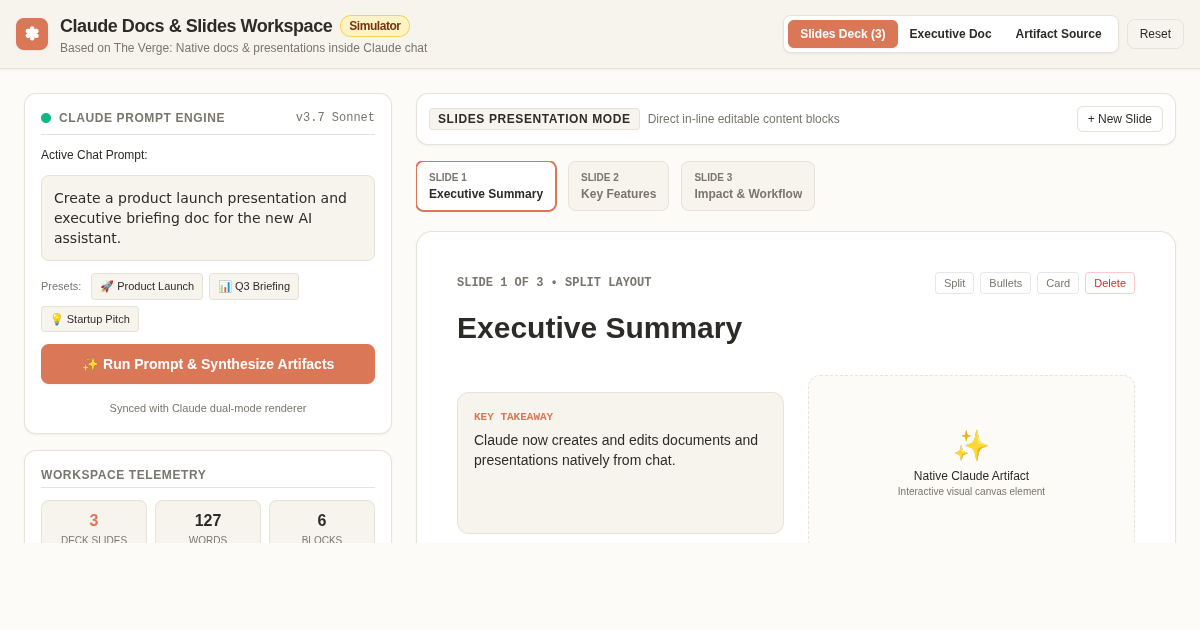Click the 127 Words telemetry card
The image size is (1200, 630).
coord(208,522)
